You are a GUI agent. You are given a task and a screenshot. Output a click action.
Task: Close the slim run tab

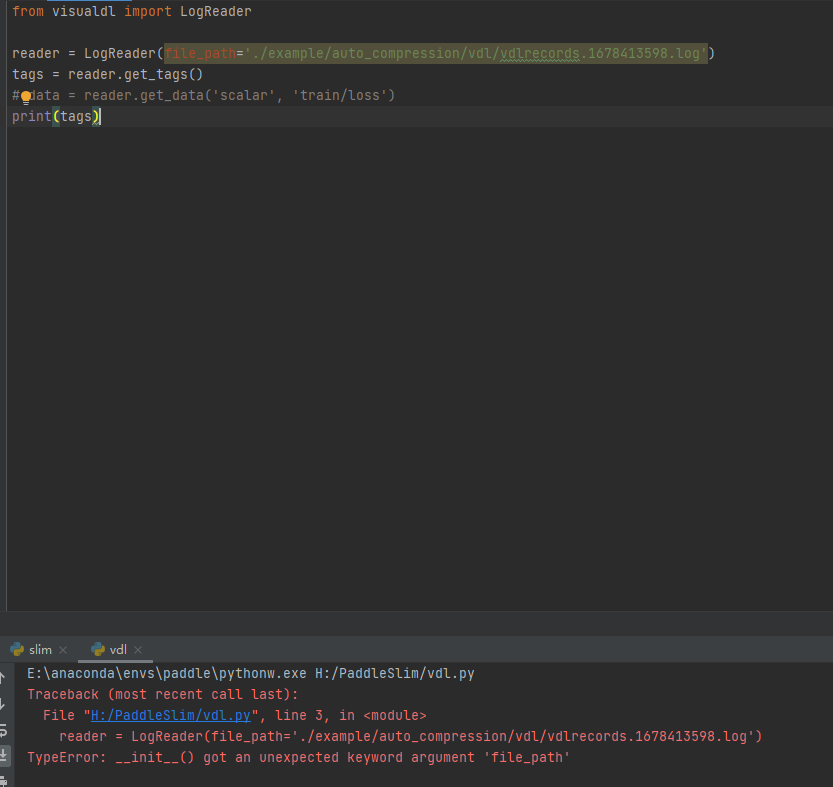tap(62, 648)
